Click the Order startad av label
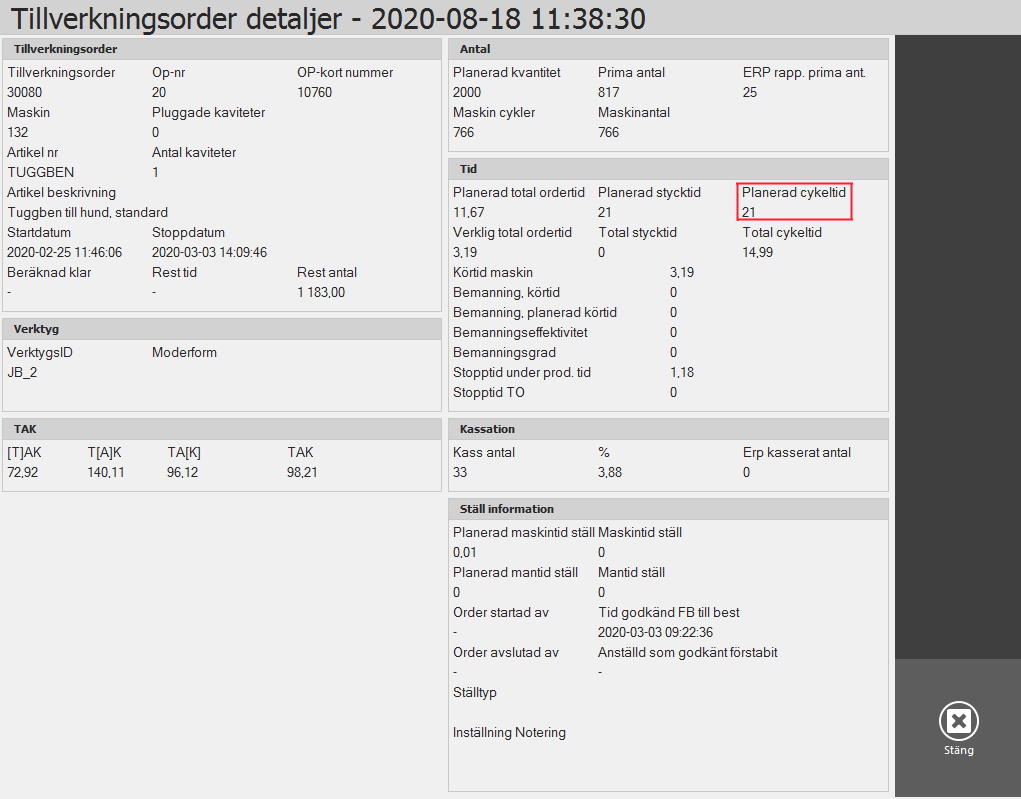Image resolution: width=1021 pixels, height=799 pixels. tap(501, 612)
